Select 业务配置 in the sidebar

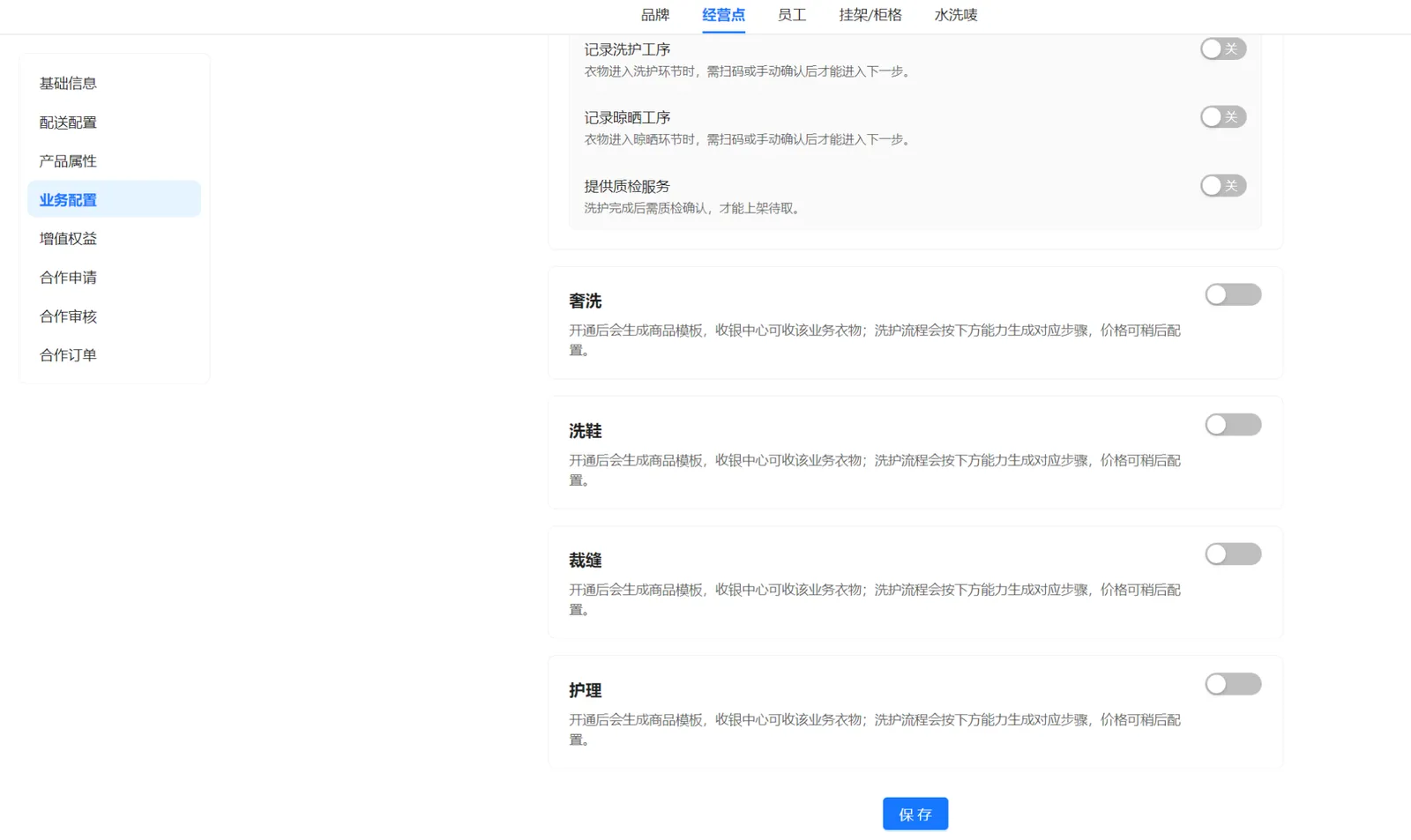pos(114,200)
